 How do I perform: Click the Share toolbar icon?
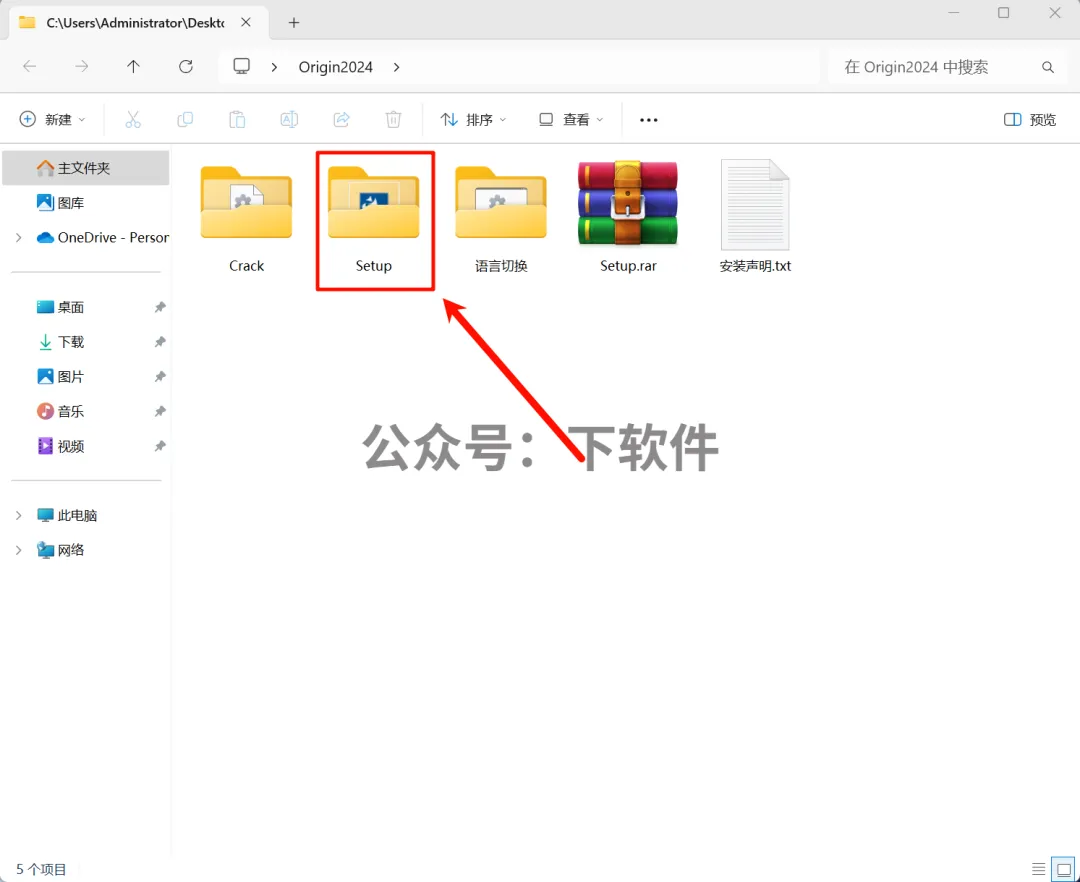click(342, 120)
